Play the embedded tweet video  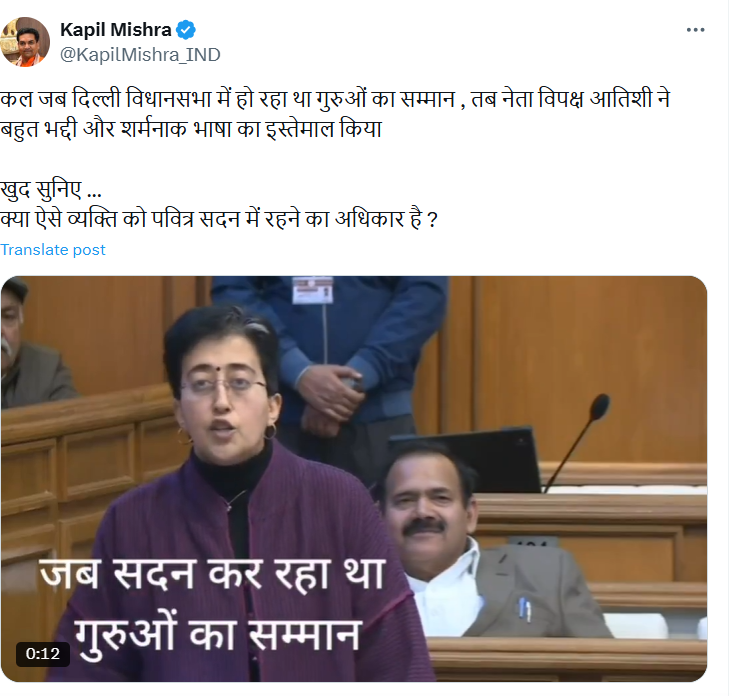[x=354, y=478]
